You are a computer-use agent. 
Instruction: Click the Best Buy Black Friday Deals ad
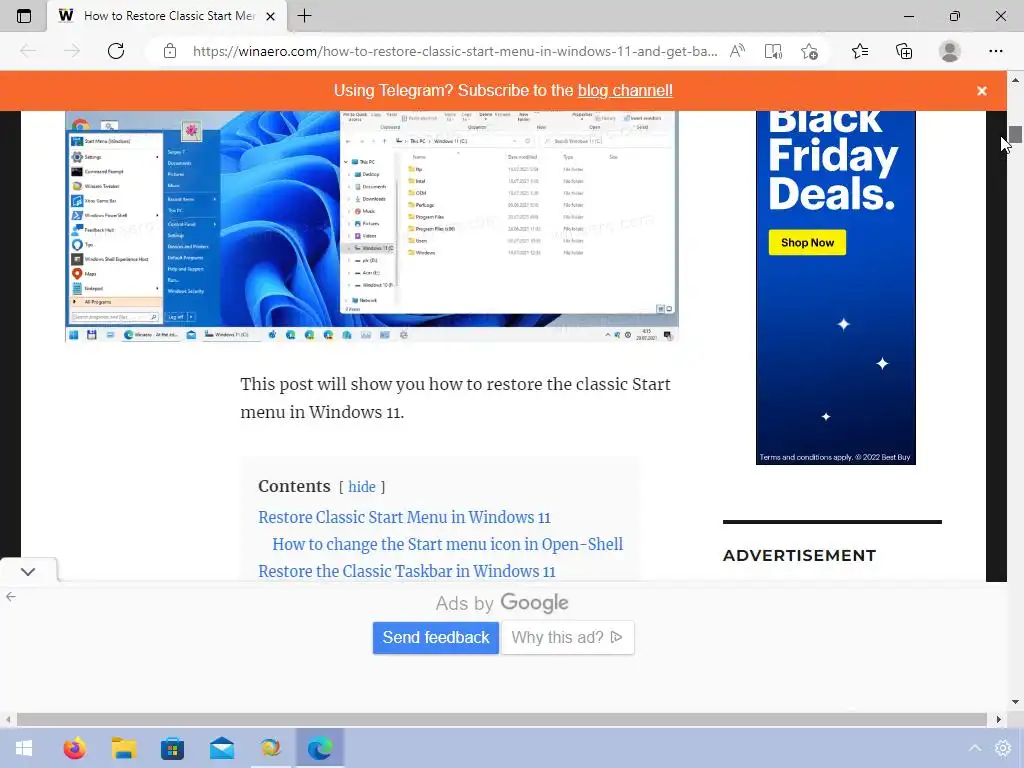(x=835, y=287)
